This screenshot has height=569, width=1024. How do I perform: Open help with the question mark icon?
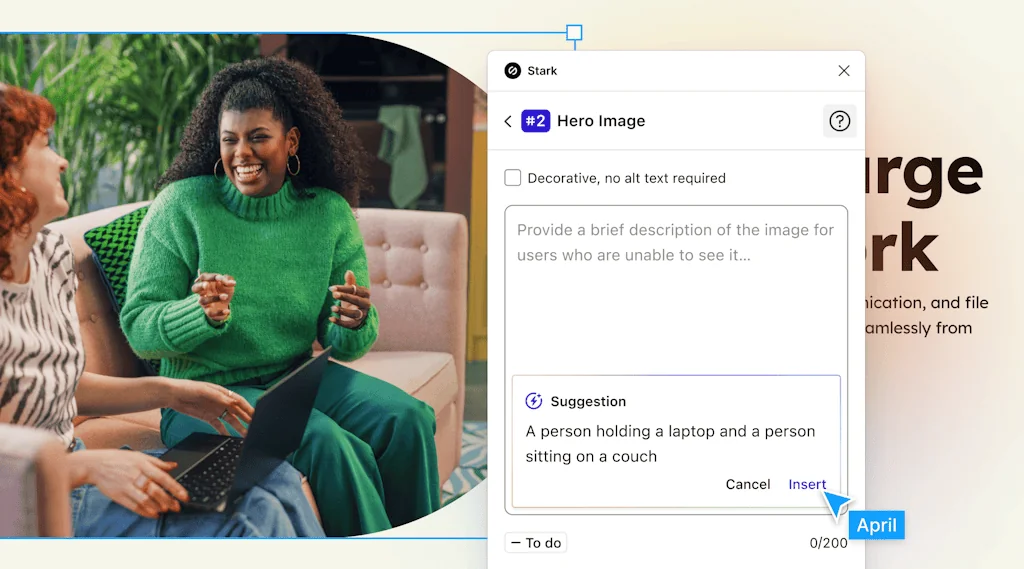(x=839, y=121)
